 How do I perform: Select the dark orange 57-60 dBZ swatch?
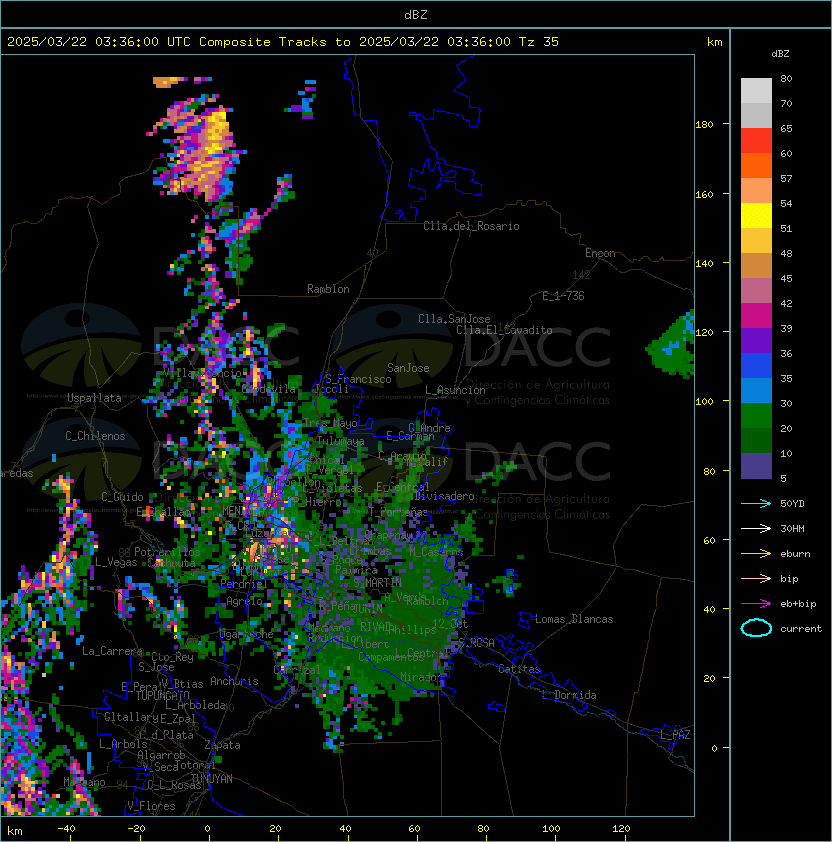pyautogui.click(x=756, y=166)
